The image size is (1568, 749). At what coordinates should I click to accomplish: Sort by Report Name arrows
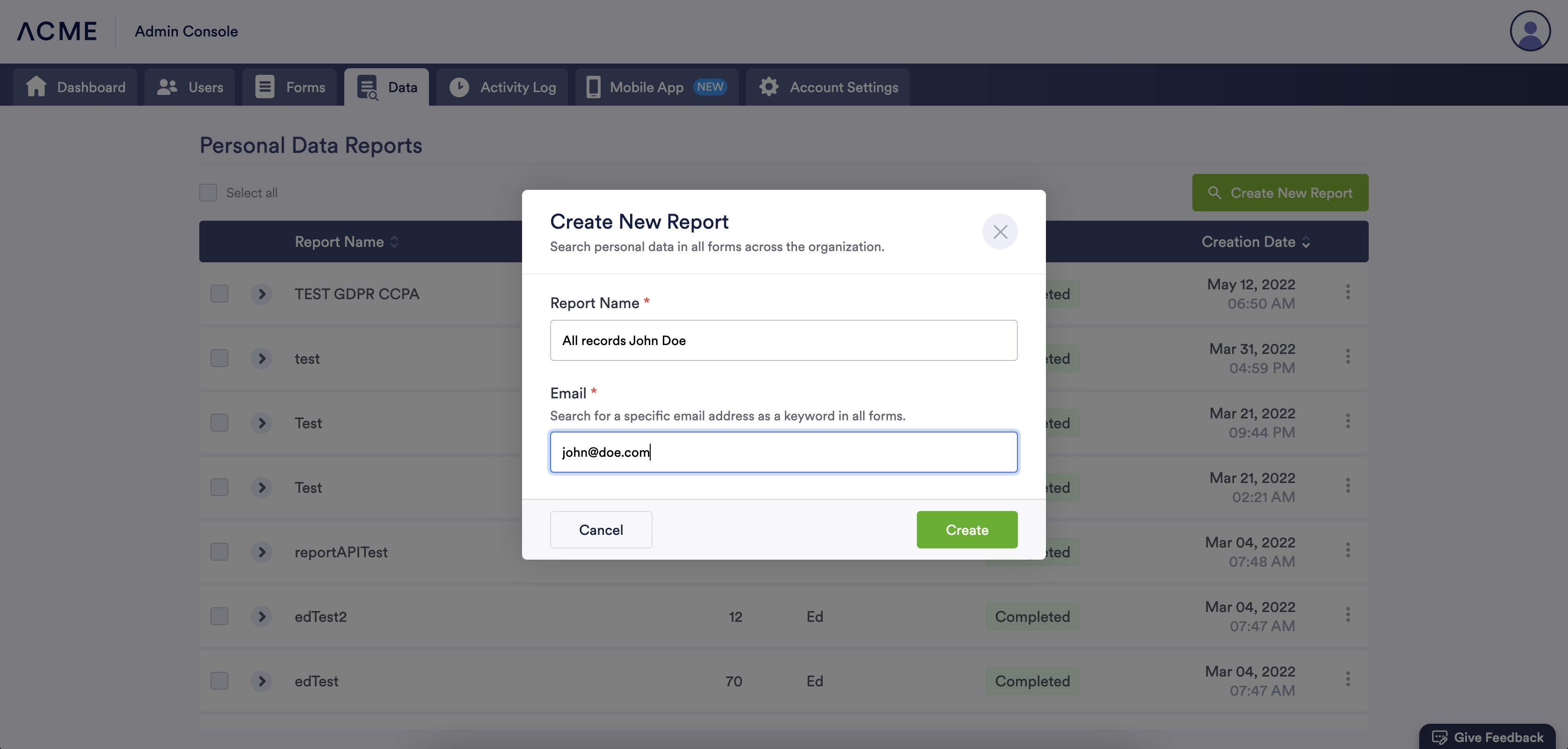[394, 242]
